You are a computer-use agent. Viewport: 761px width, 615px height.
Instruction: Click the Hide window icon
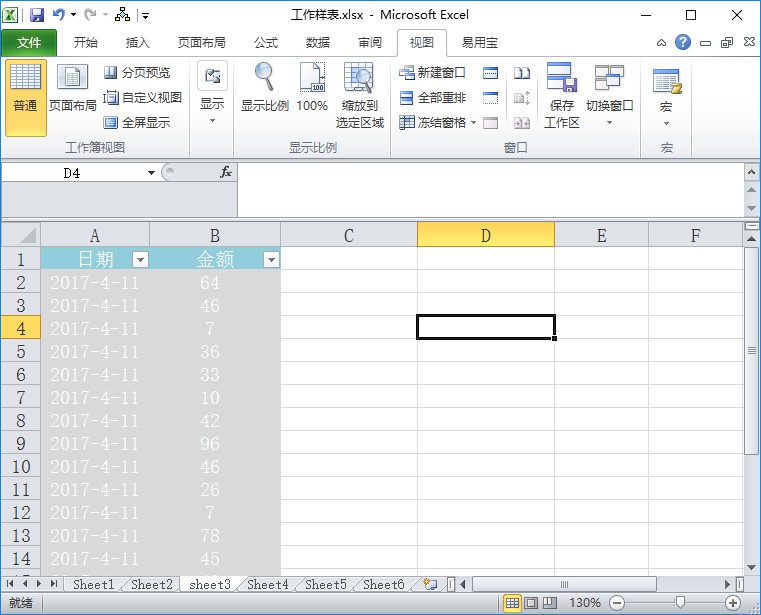pyautogui.click(x=491, y=98)
